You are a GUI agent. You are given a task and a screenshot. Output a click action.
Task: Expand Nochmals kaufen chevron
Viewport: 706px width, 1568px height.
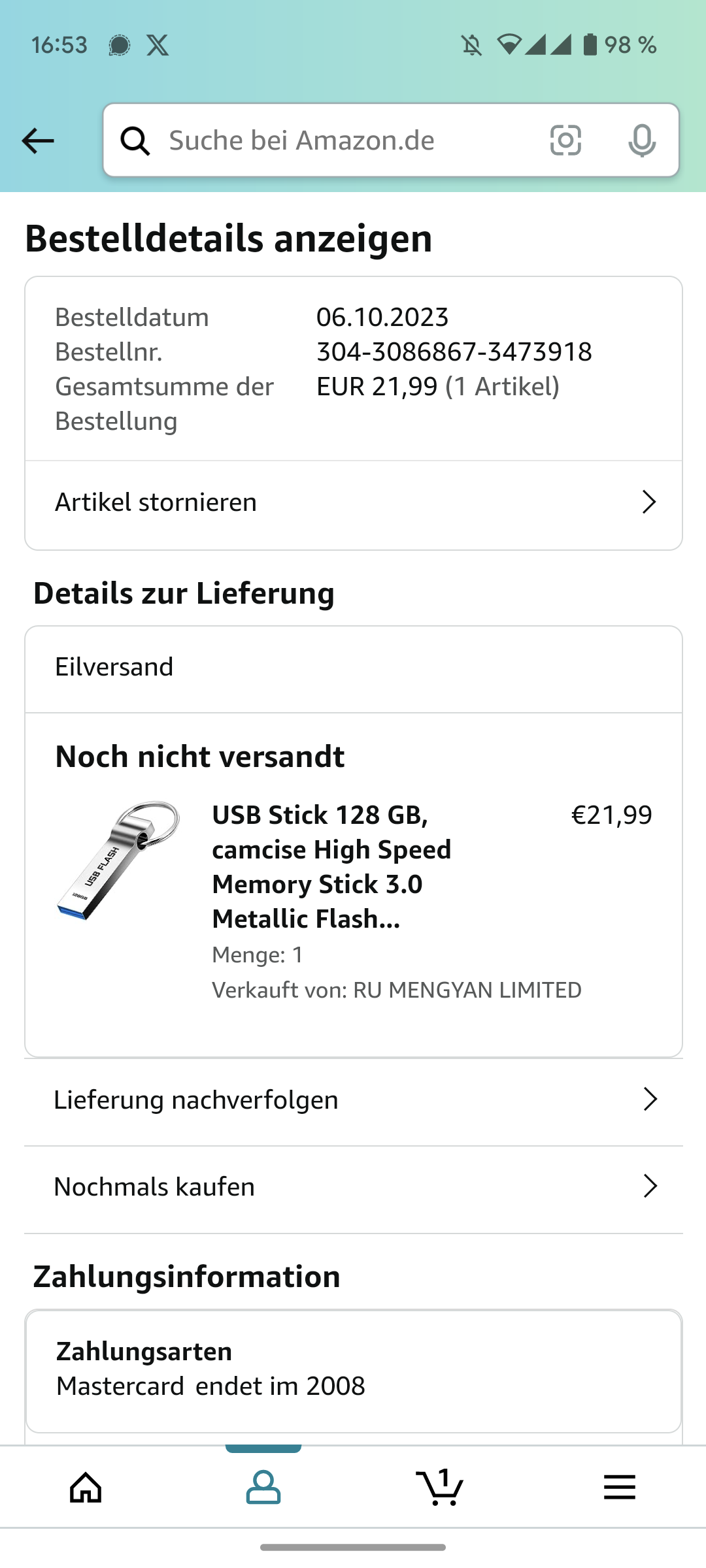(x=650, y=1186)
